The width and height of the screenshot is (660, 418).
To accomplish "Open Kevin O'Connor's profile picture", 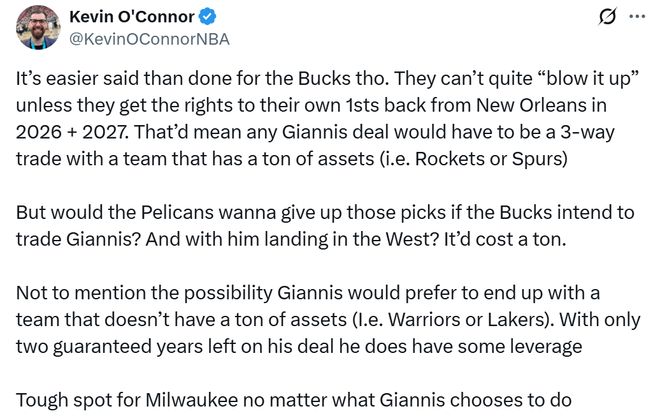I will point(38,27).
